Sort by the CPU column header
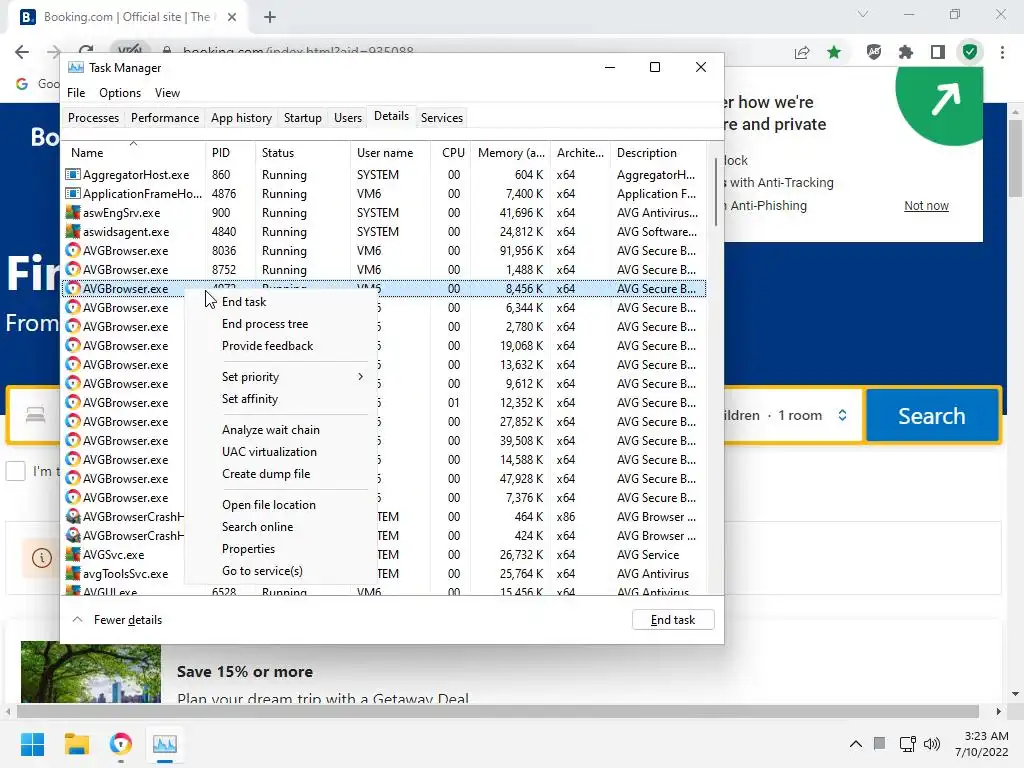 [x=450, y=152]
